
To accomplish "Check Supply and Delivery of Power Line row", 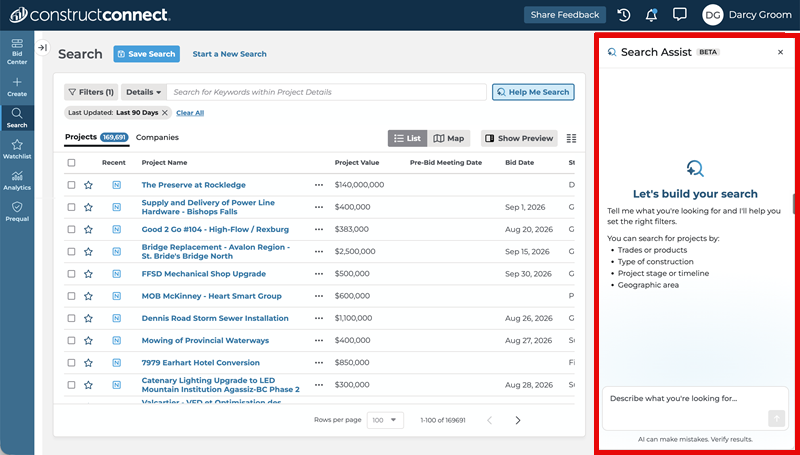I will [71, 207].
